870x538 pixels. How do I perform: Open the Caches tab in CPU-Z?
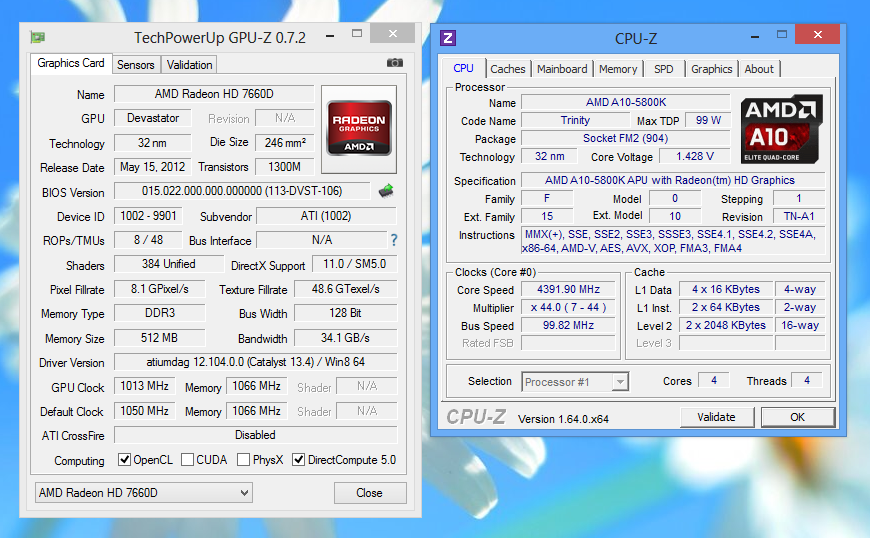pyautogui.click(x=507, y=69)
